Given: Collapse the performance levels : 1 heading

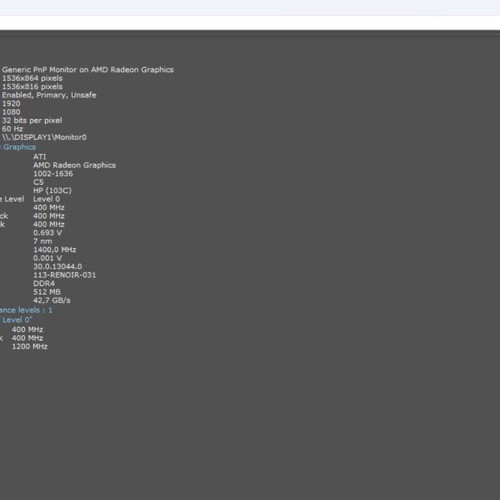Looking at the screenshot, I should pos(26,310).
